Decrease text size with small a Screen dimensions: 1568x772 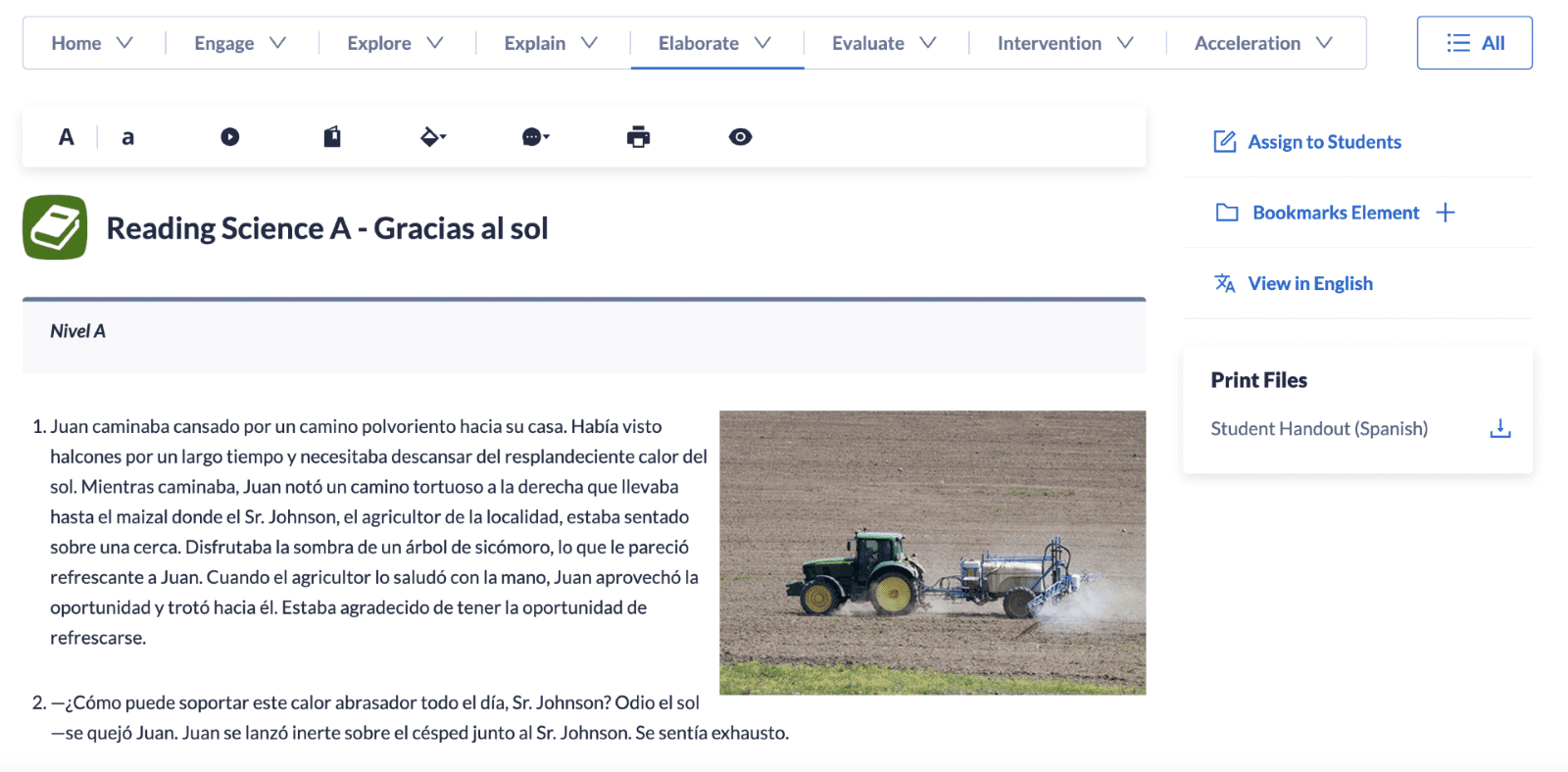click(x=127, y=137)
